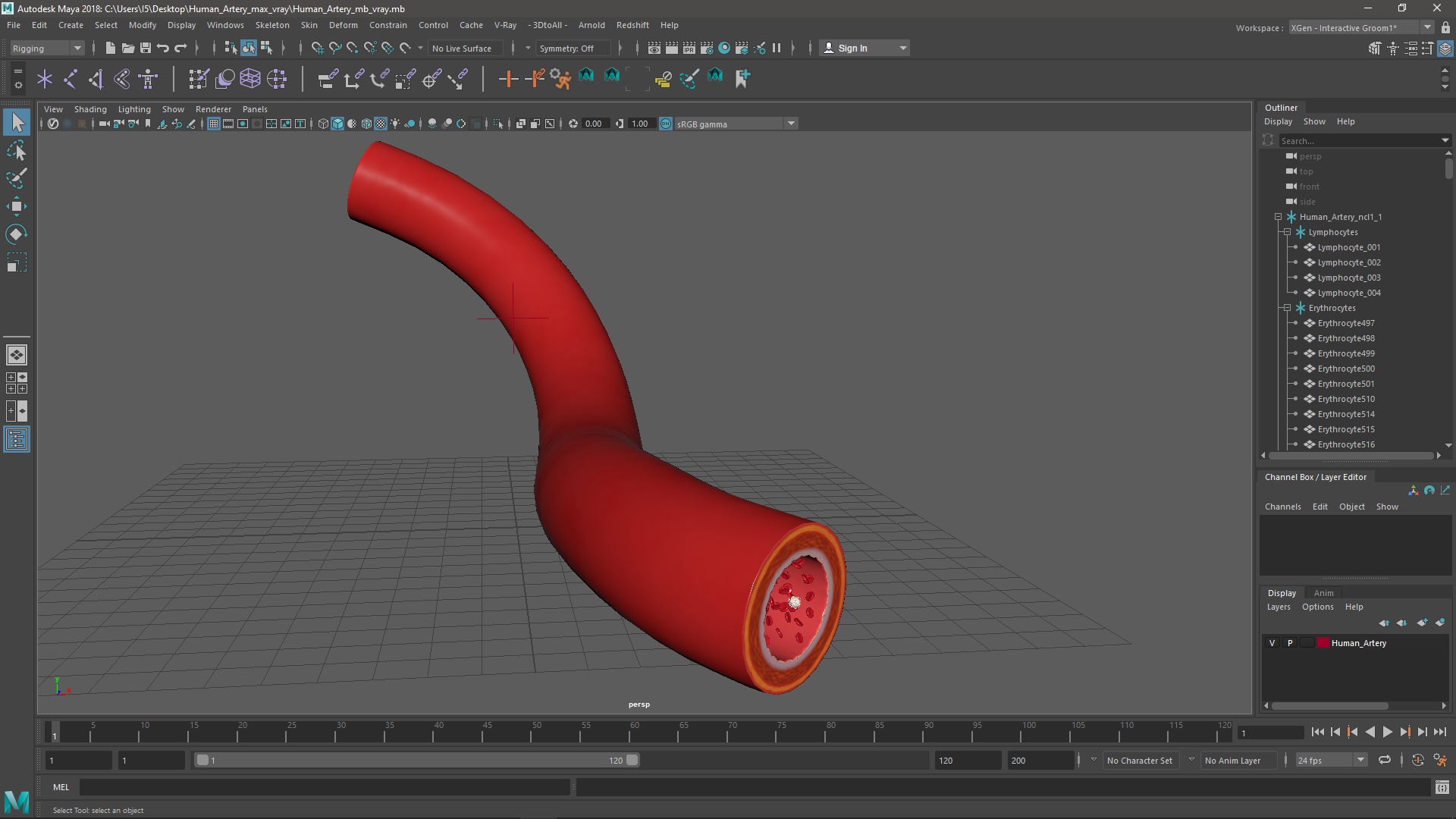Click the Redo arrow icon
Screen dimensions: 1456x819
click(180, 48)
